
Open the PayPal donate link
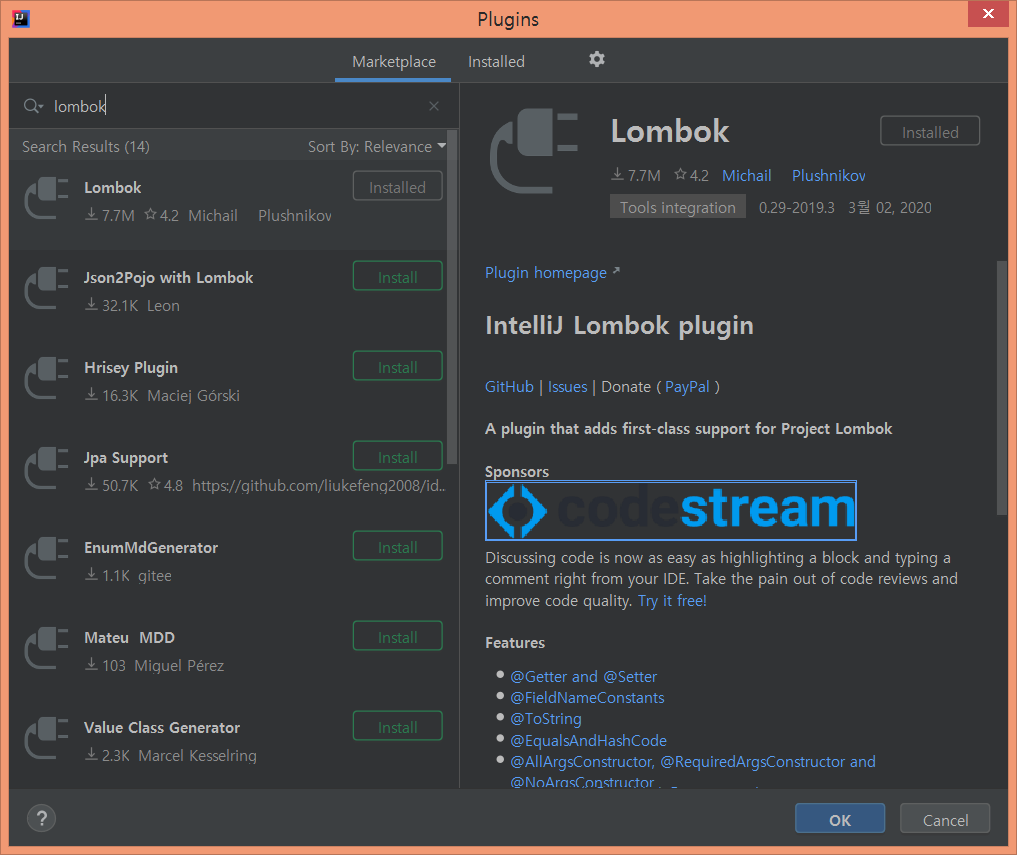coord(687,387)
